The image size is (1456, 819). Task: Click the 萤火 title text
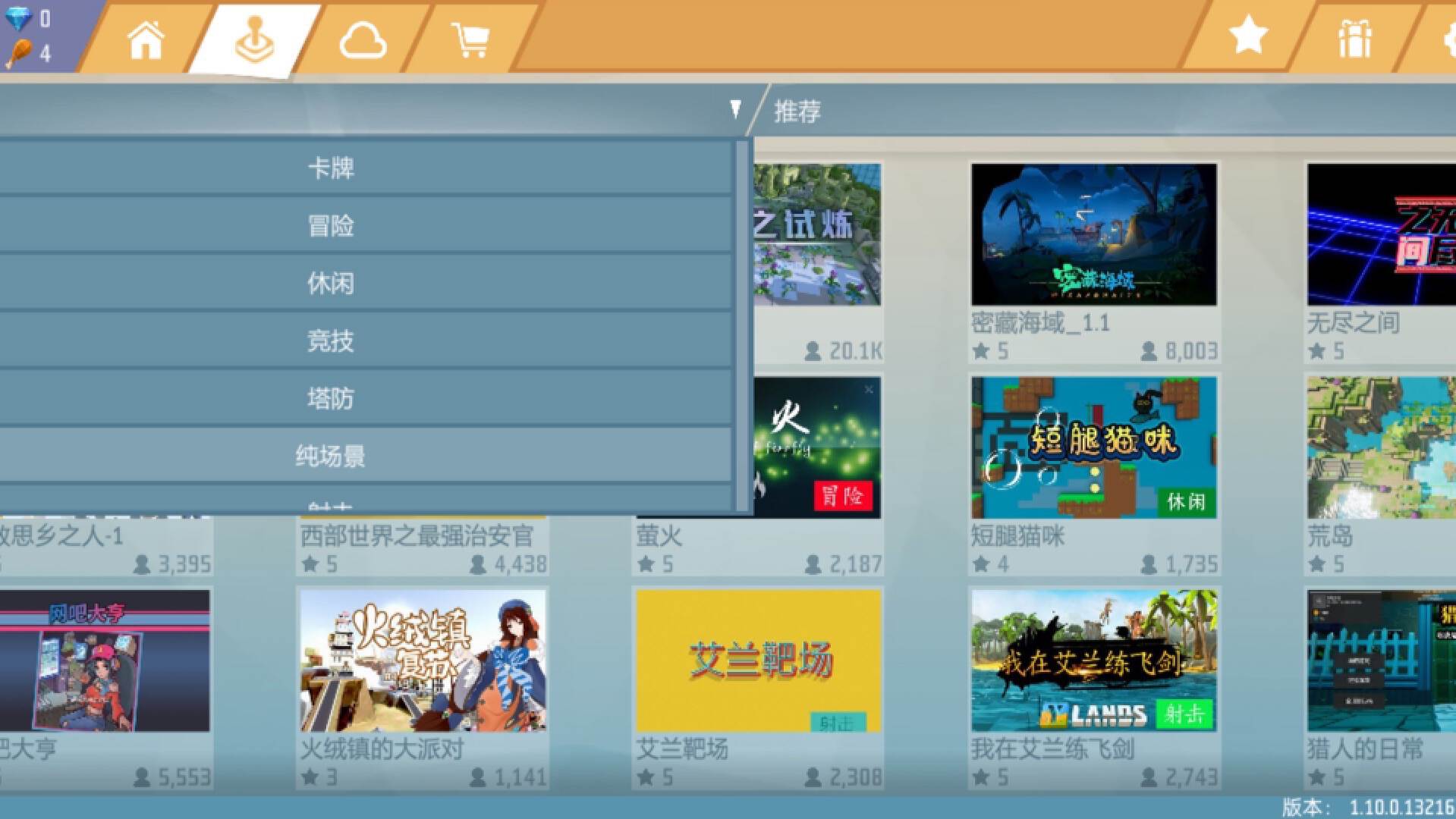[x=659, y=536]
